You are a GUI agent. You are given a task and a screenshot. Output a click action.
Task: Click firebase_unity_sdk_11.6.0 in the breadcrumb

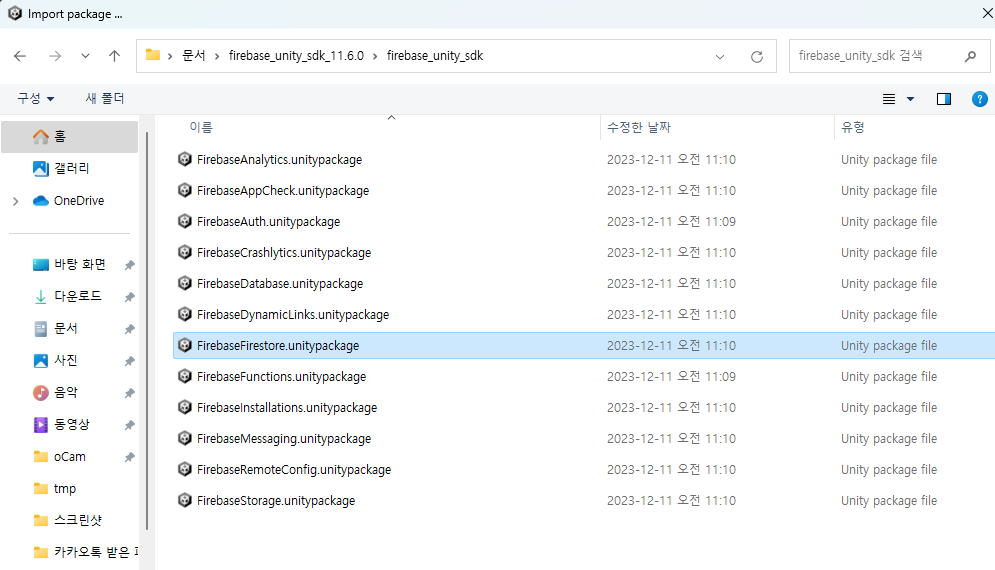tap(296, 56)
